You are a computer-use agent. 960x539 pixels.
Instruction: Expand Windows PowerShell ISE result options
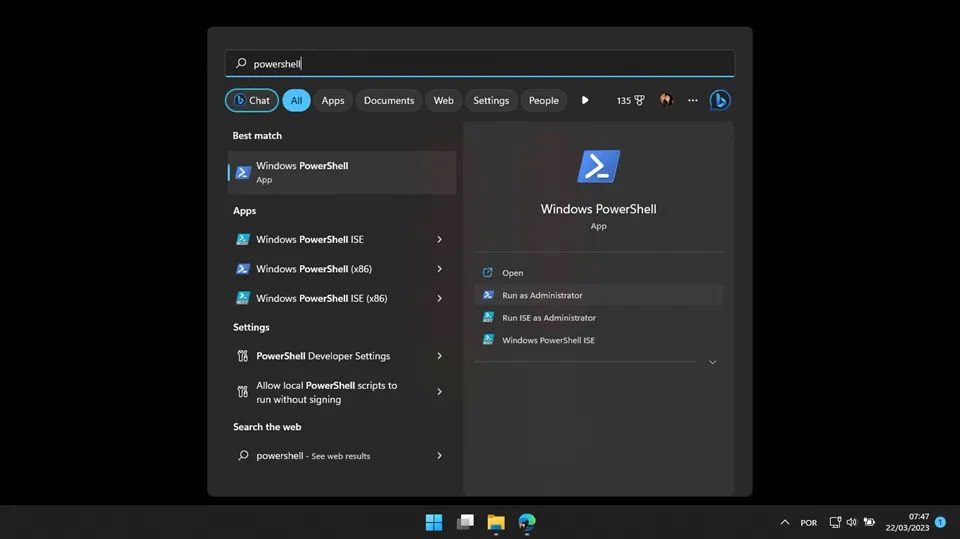[439, 240]
